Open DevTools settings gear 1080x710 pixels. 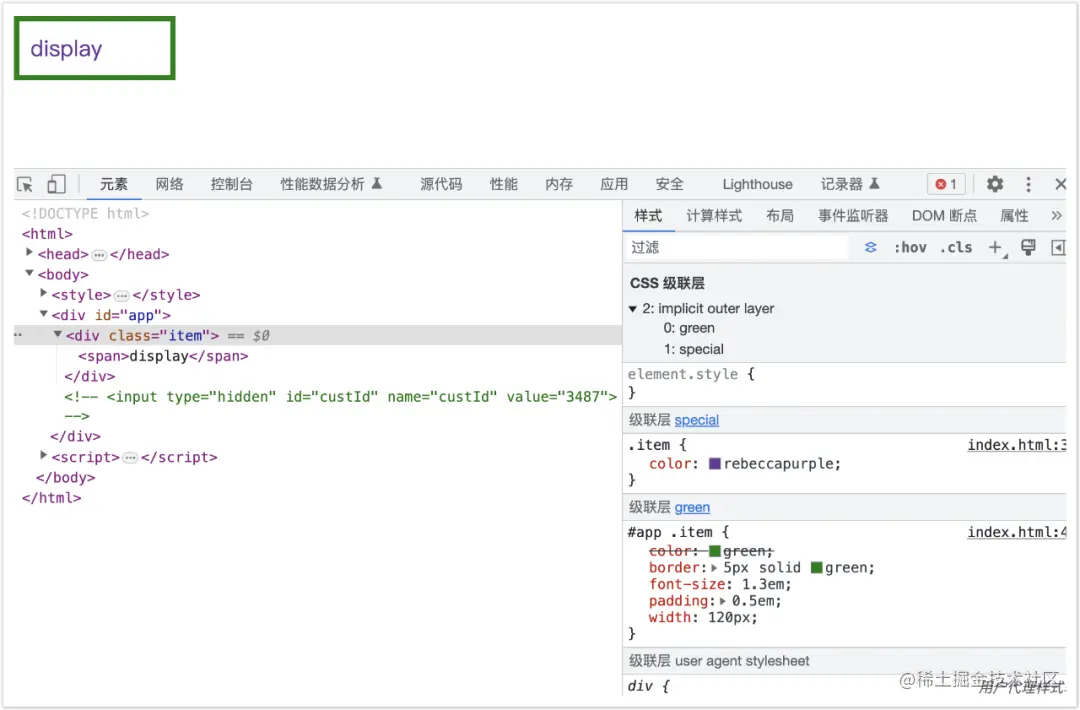pos(994,184)
